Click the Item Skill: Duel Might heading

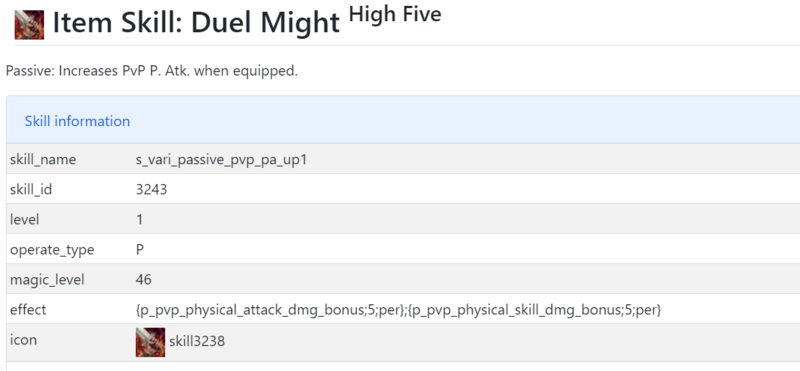pyautogui.click(x=196, y=23)
